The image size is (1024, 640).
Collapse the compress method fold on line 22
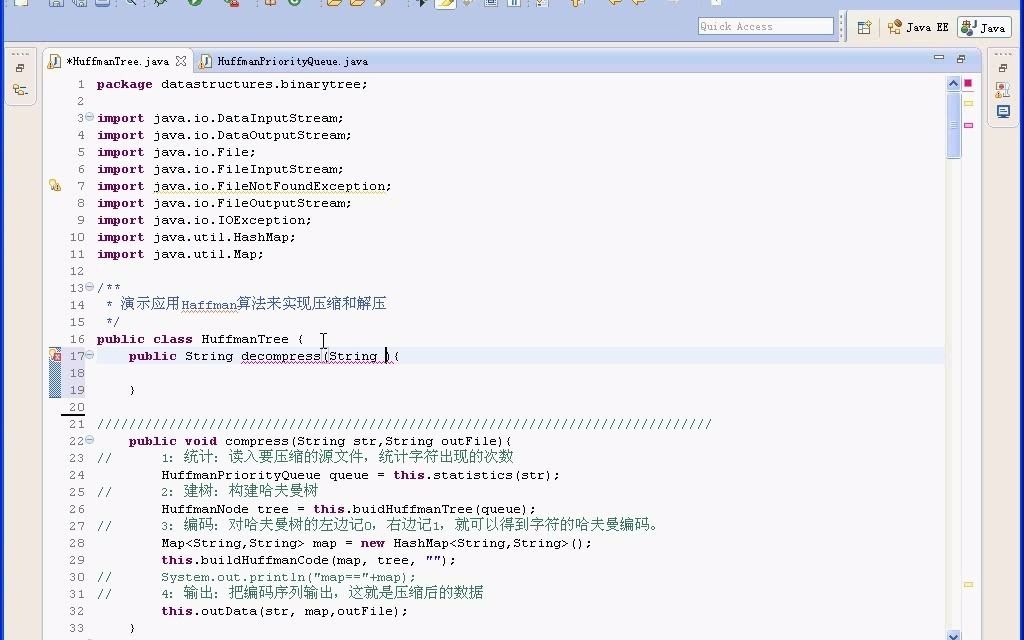(88, 440)
